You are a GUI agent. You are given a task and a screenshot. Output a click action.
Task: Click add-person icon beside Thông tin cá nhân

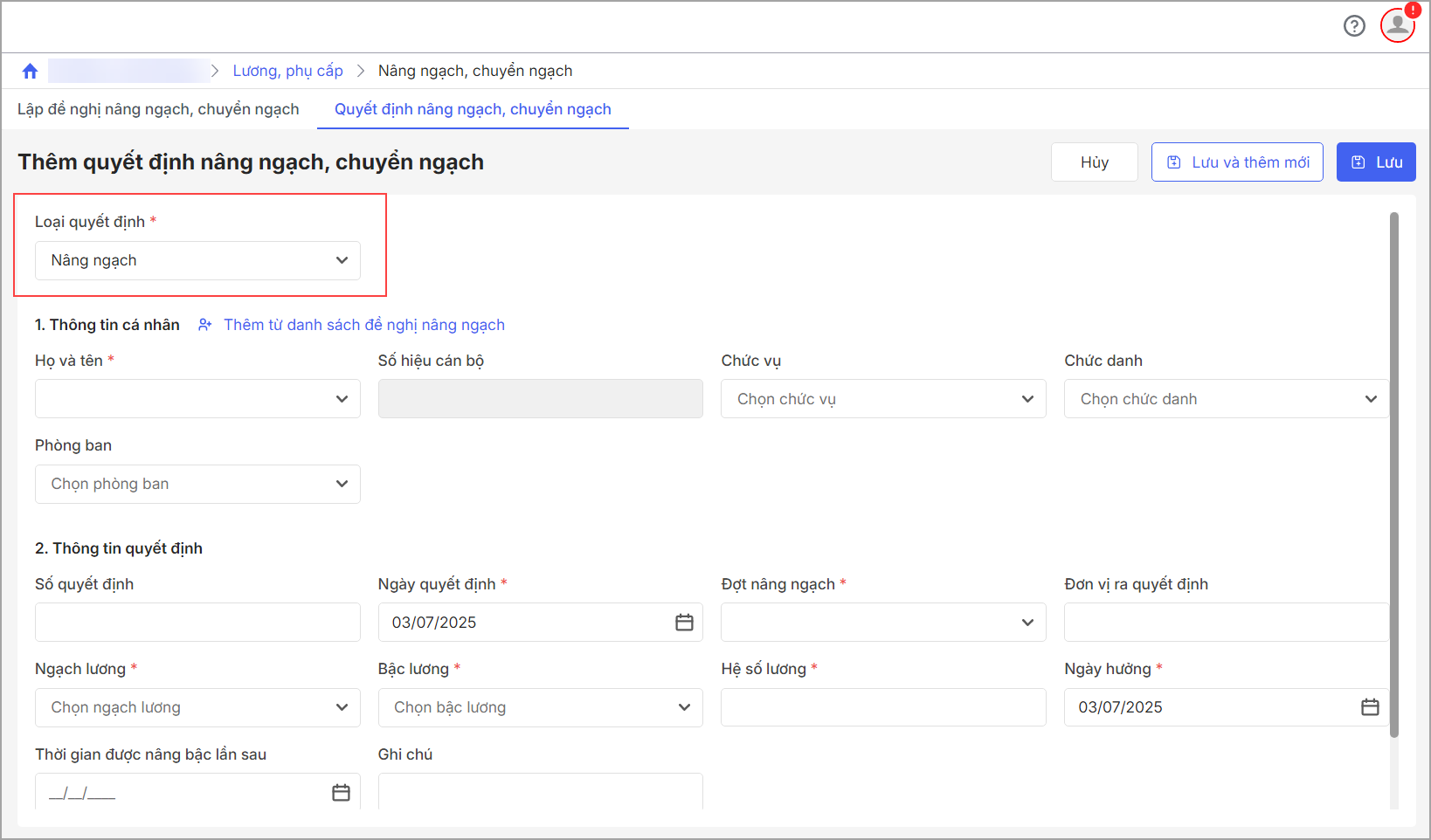point(205,325)
